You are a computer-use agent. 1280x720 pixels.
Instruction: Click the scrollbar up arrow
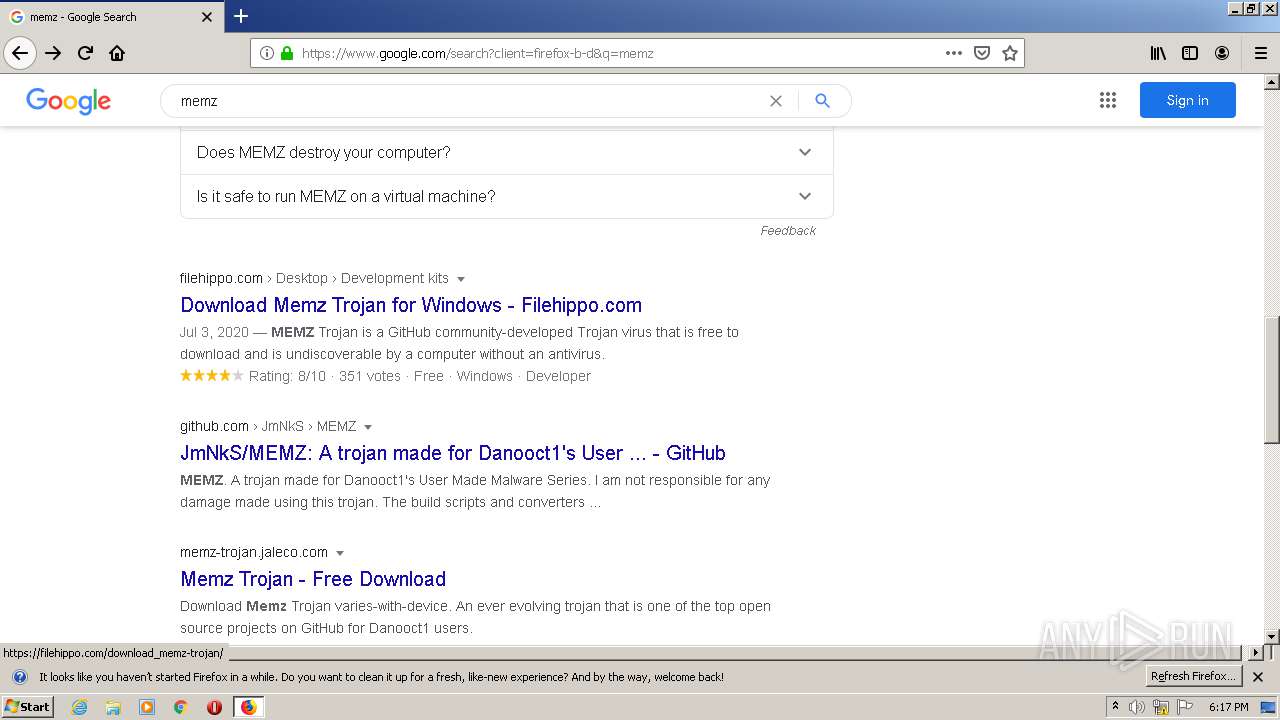[1272, 81]
